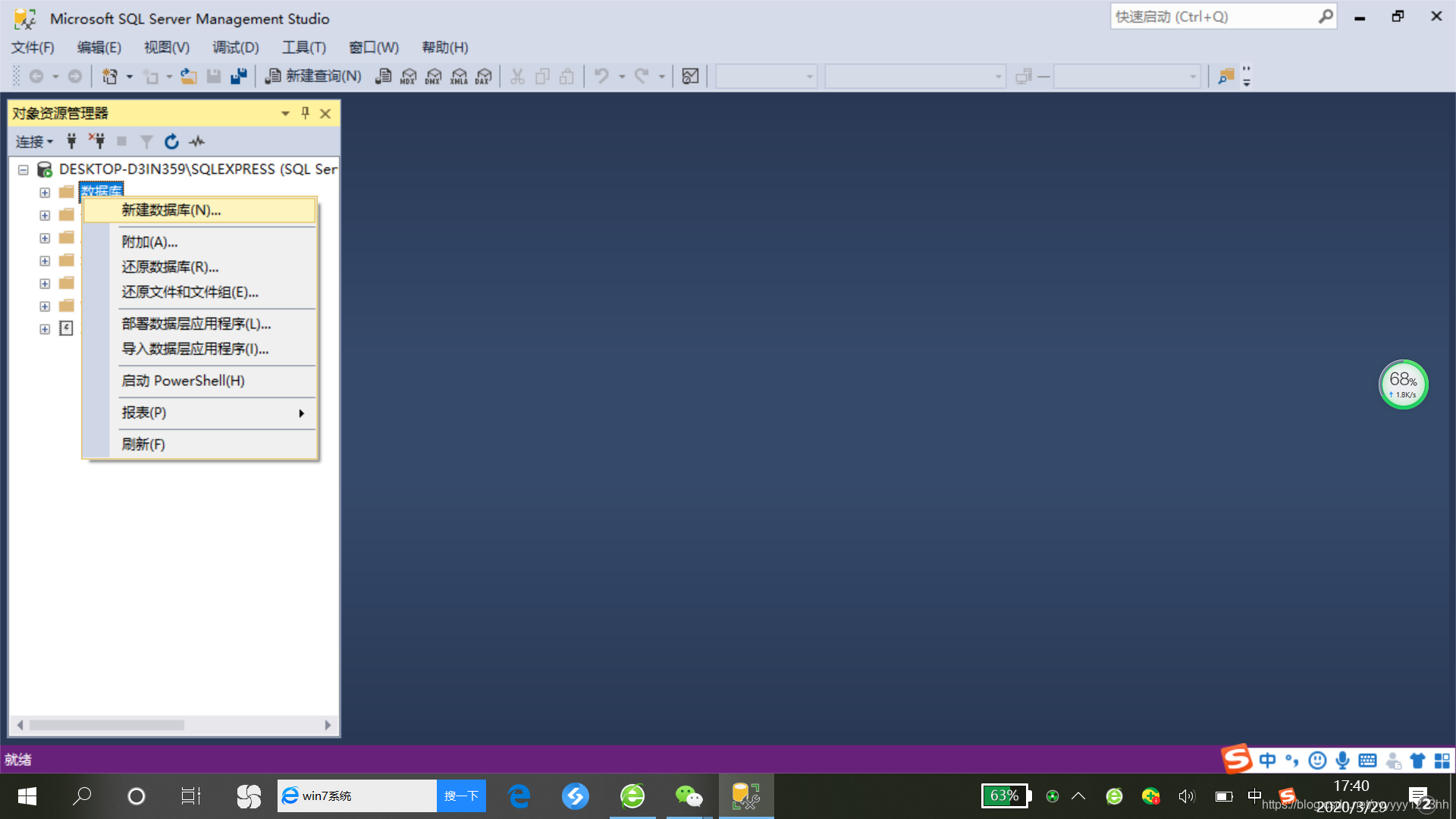Click Sogou IME emoji face icon

point(1318,760)
